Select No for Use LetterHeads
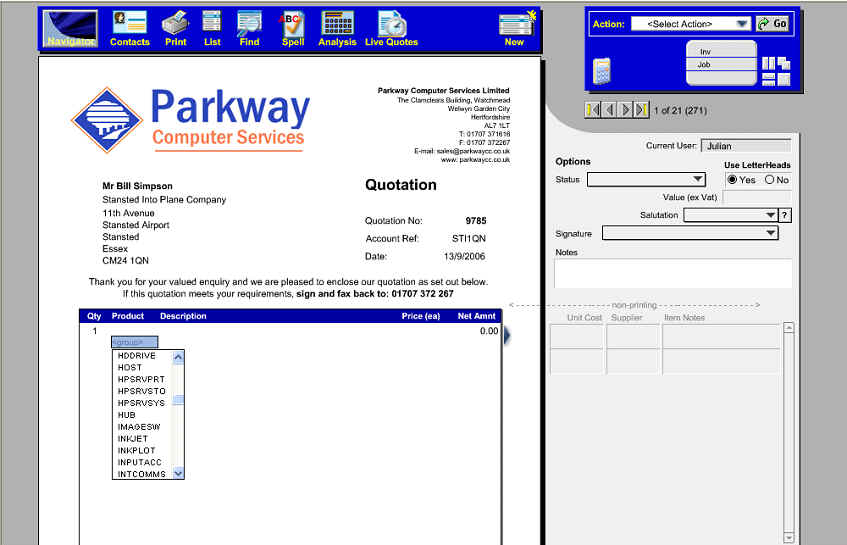The height and width of the screenshot is (545, 847). [770, 180]
